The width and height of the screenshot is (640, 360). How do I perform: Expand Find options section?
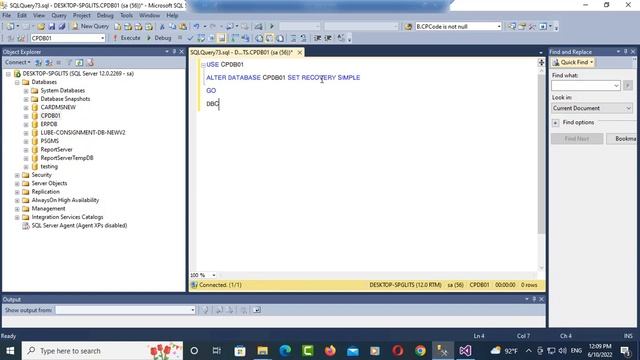coord(555,122)
